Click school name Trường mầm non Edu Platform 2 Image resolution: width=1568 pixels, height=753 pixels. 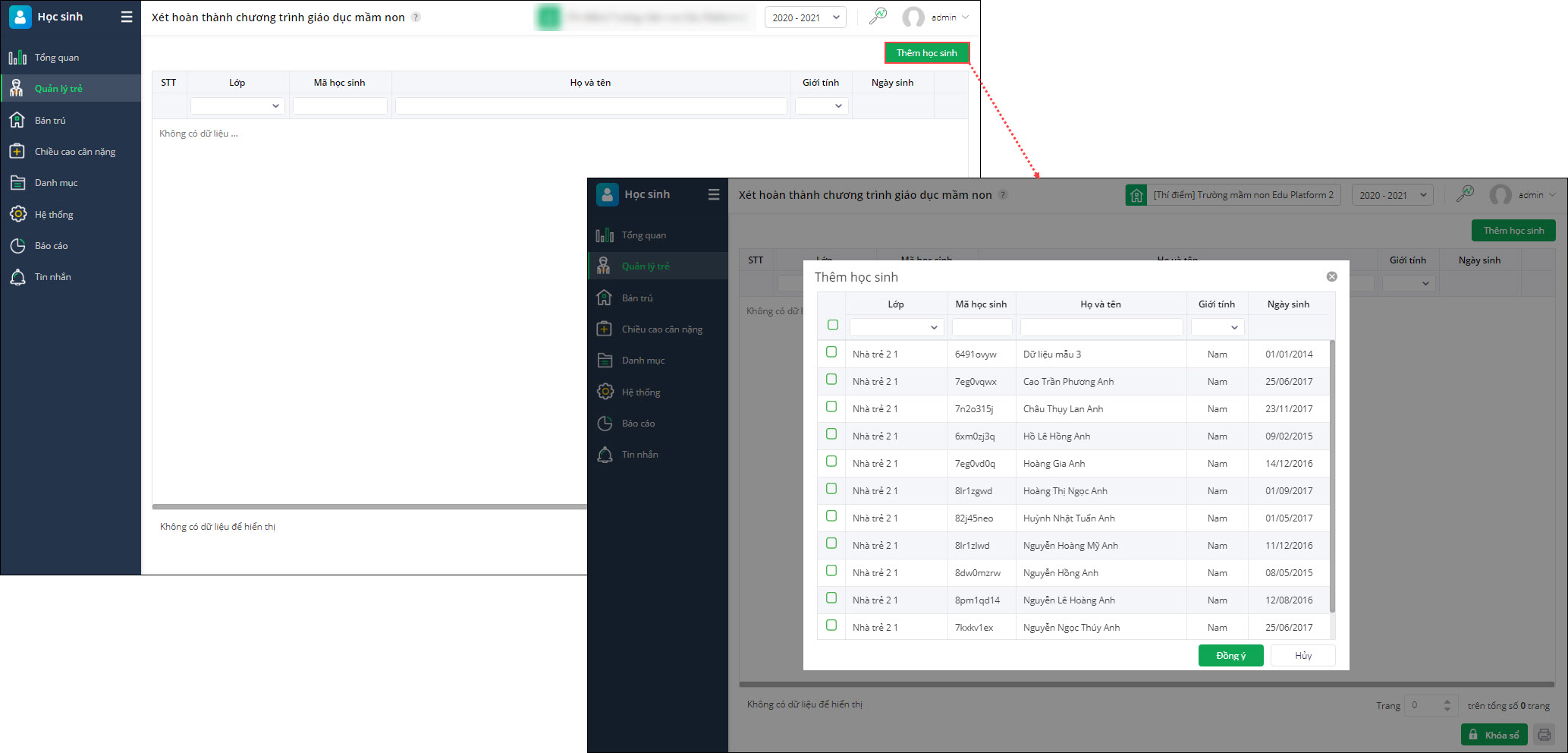coord(1243,195)
